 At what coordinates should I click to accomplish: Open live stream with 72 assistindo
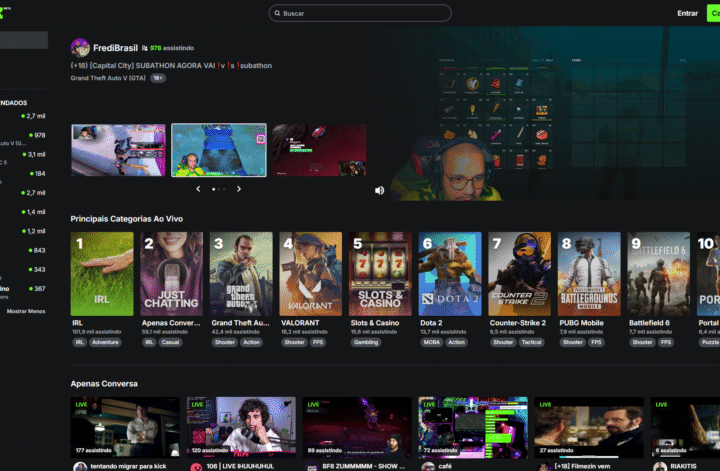(473, 427)
